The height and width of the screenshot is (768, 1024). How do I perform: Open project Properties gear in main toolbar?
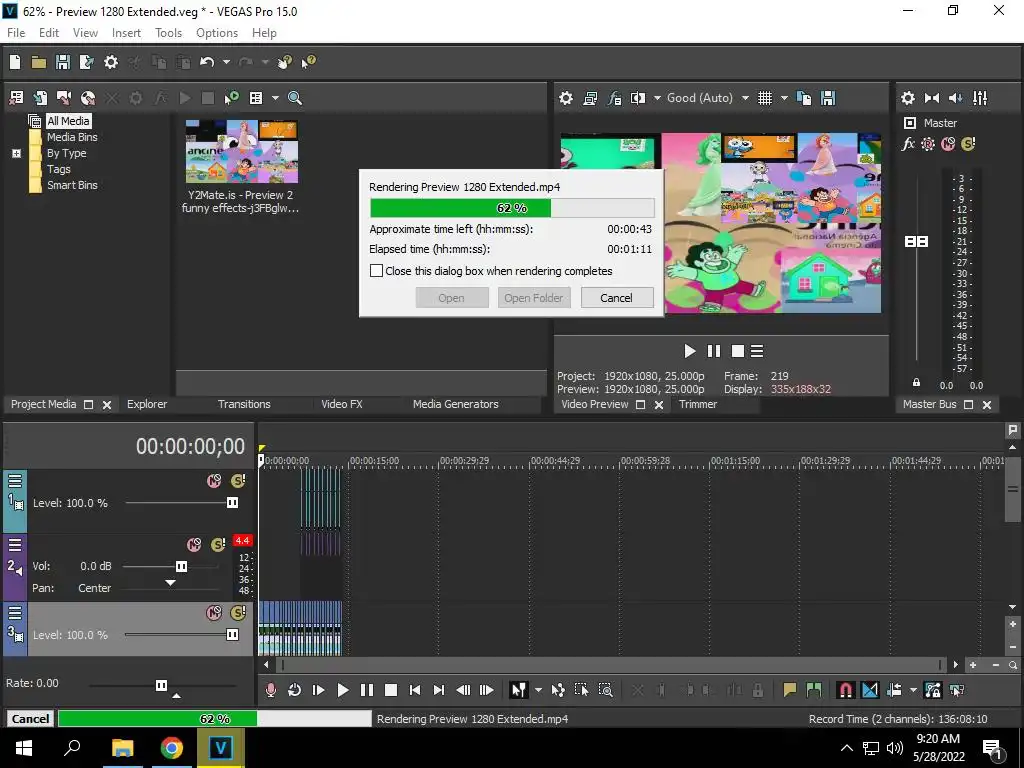tap(111, 62)
